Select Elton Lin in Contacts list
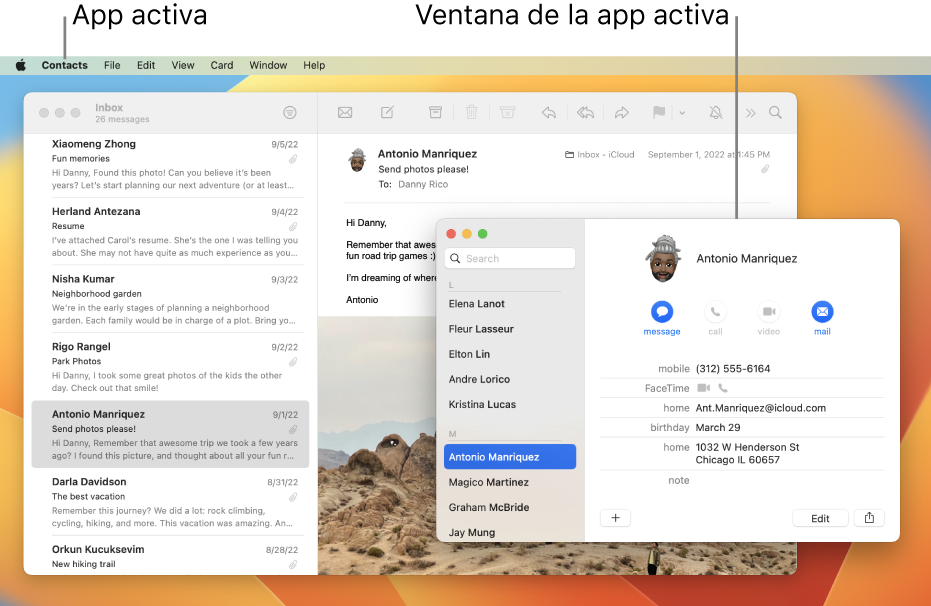The width and height of the screenshot is (931, 606). tap(469, 354)
